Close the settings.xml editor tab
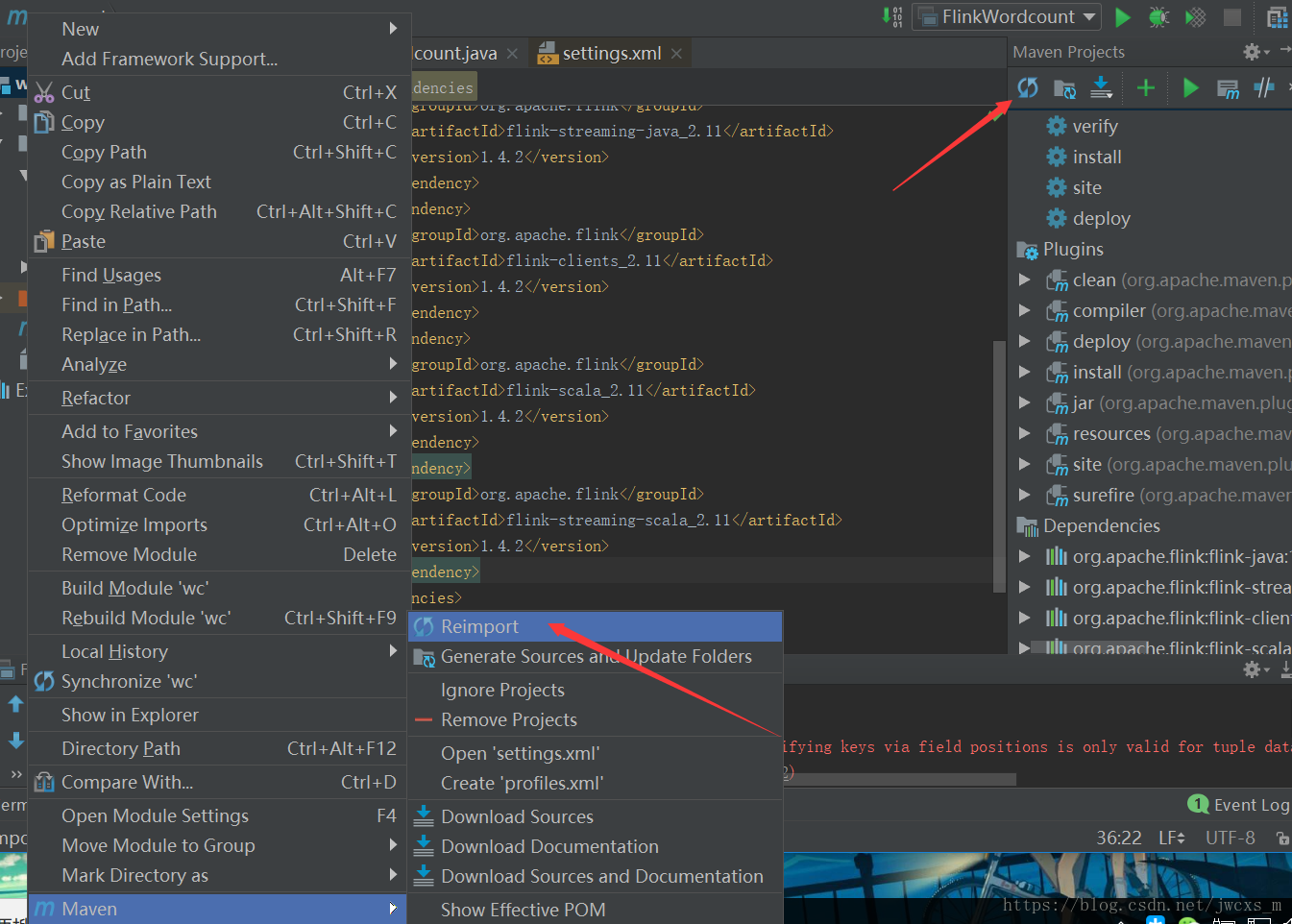Viewport: 1292px width, 924px height. tap(676, 54)
